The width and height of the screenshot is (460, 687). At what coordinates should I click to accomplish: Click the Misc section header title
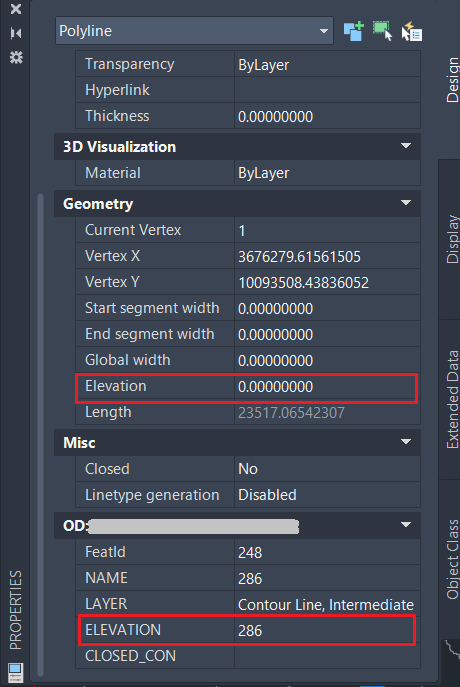click(x=79, y=443)
